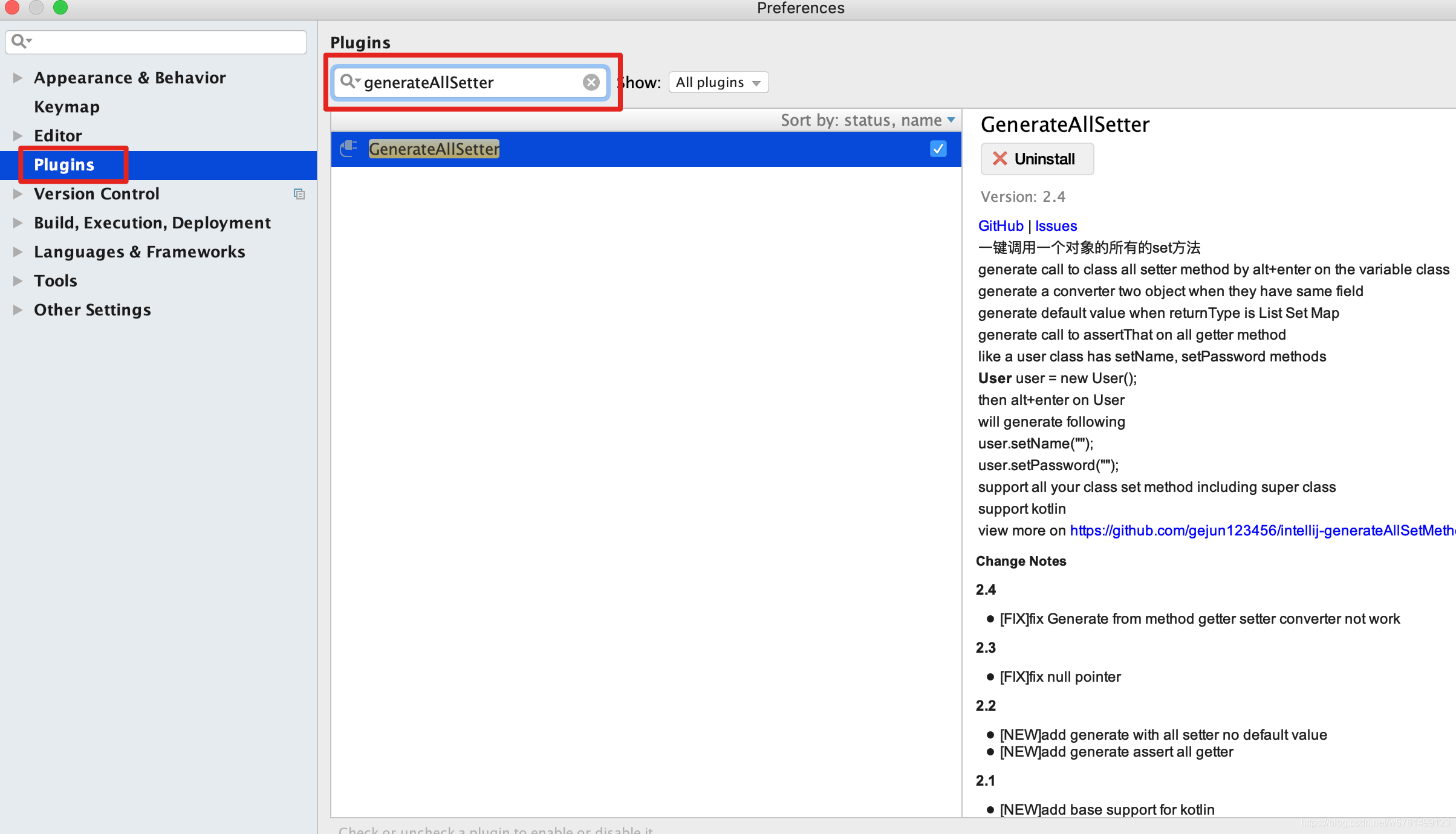Click the magnifier icon in the sidebar search box
Screen dimensions: 1456x834
click(x=20, y=41)
